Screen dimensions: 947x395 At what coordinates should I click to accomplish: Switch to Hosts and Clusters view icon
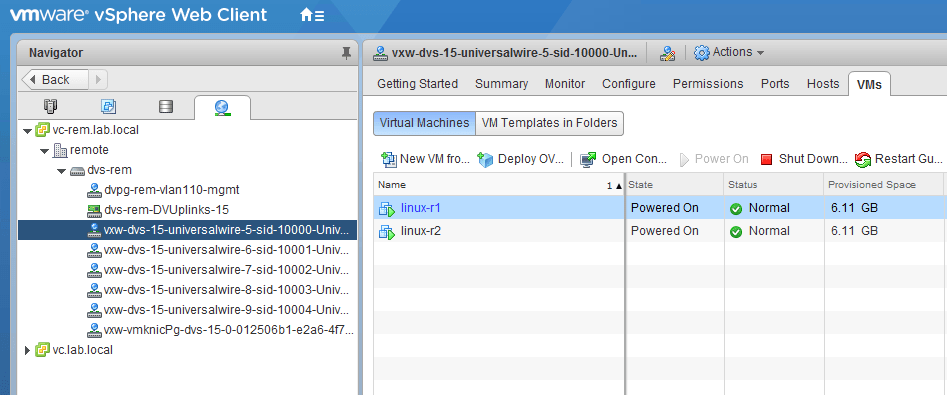point(50,107)
